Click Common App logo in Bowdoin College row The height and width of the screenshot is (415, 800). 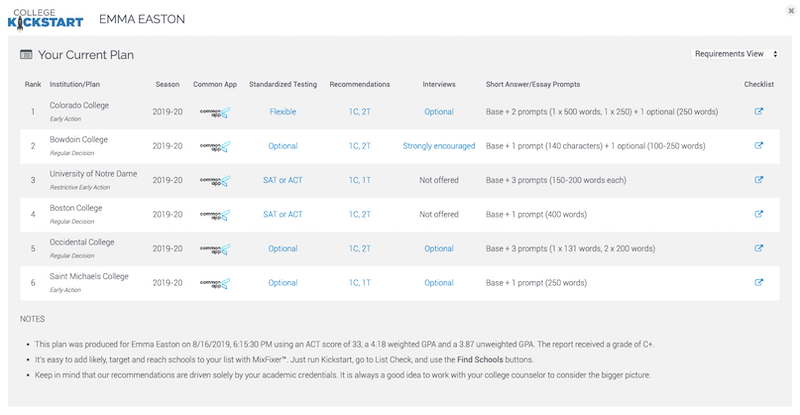(215, 147)
